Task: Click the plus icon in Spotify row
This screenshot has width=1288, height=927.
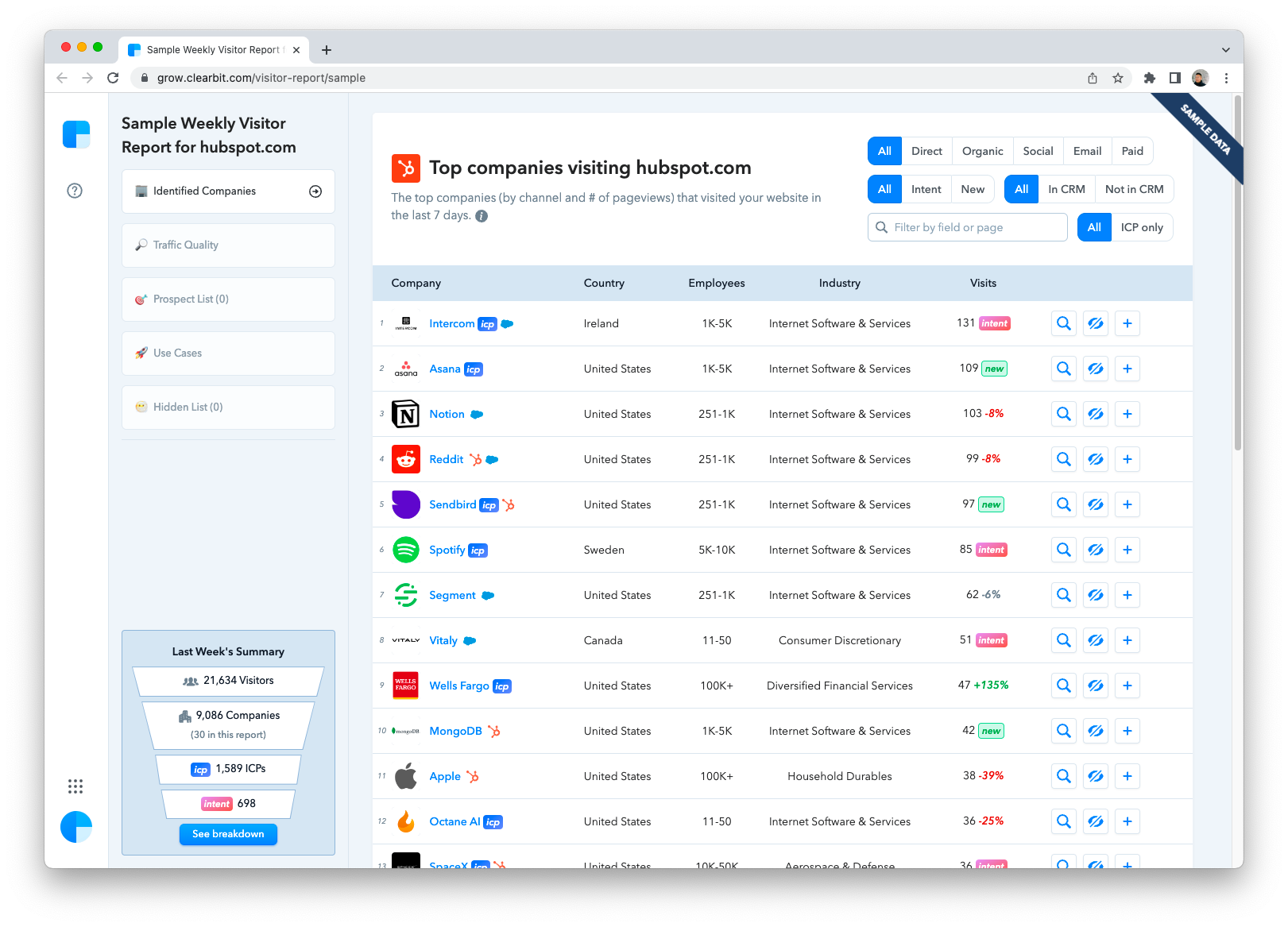Action: tap(1127, 550)
